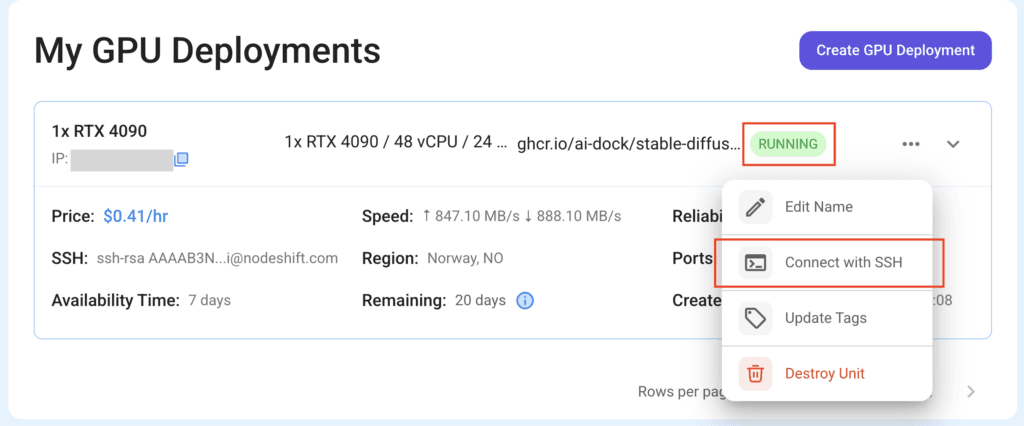Click Create GPU Deployment button
This screenshot has width=1024, height=426.
895,50
